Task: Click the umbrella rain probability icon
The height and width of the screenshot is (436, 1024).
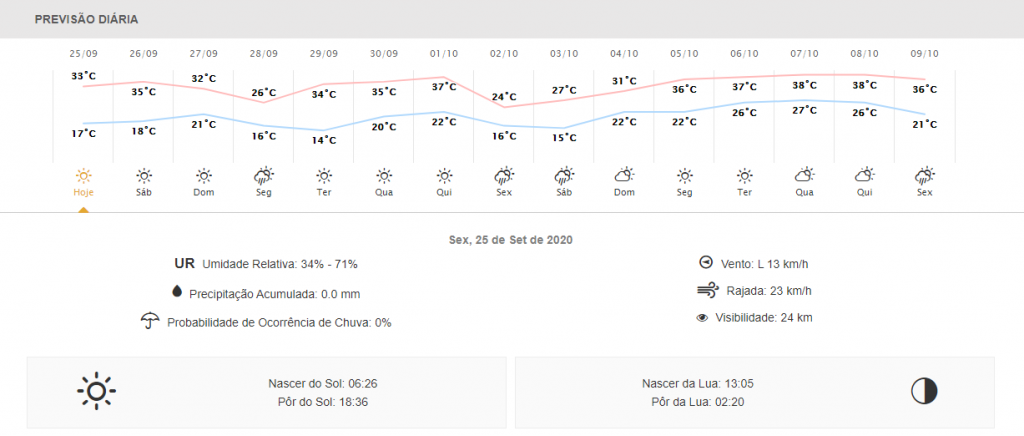Action: point(151,321)
